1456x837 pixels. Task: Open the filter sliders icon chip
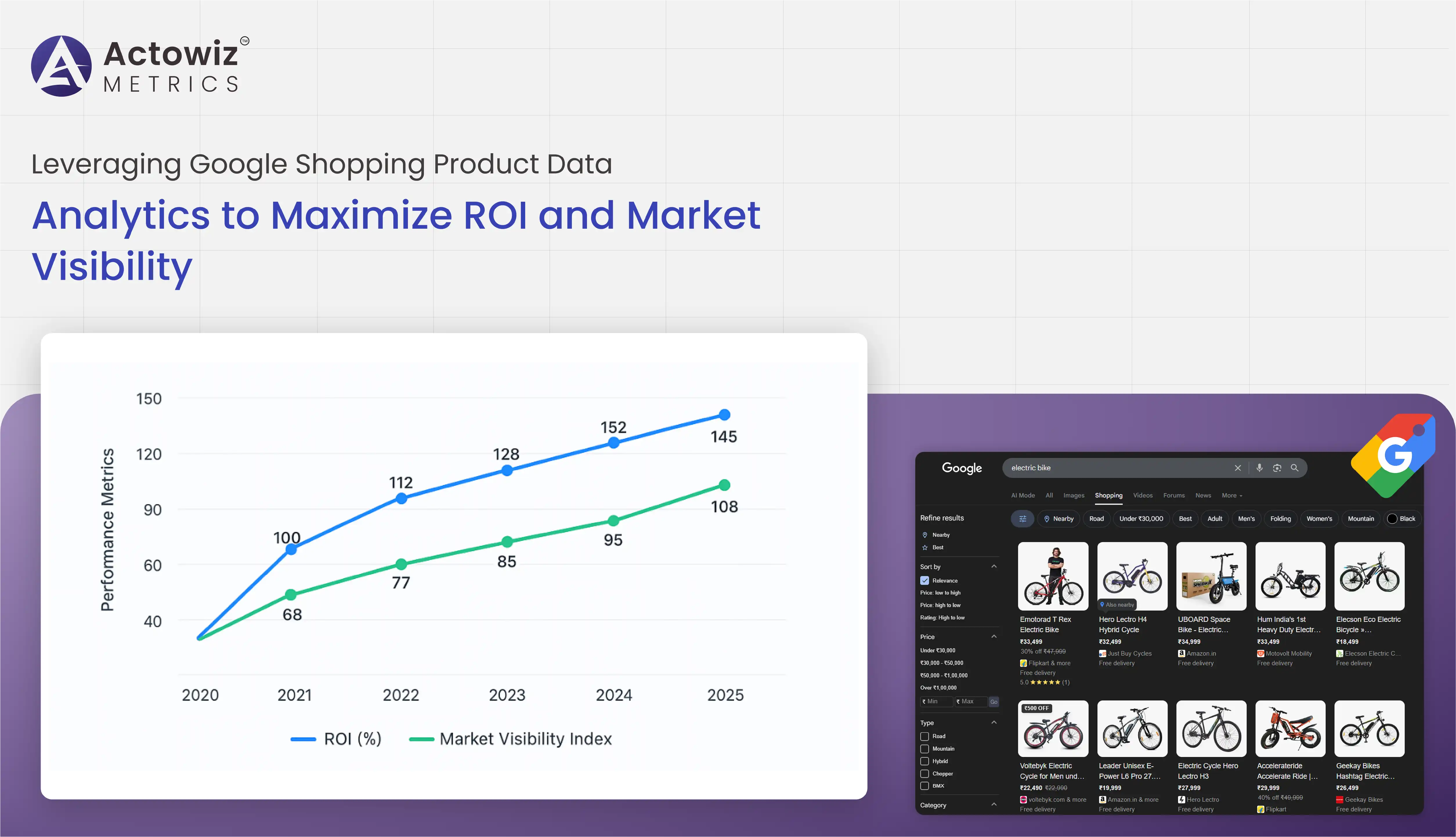(1023, 519)
